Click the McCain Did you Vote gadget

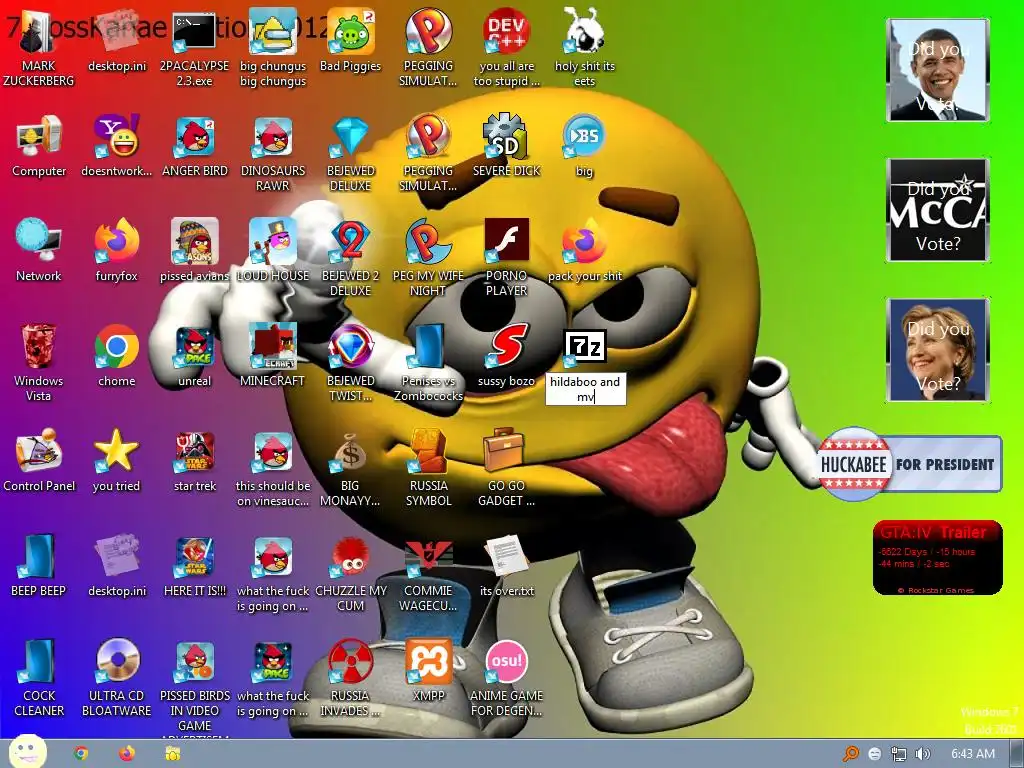coord(938,210)
